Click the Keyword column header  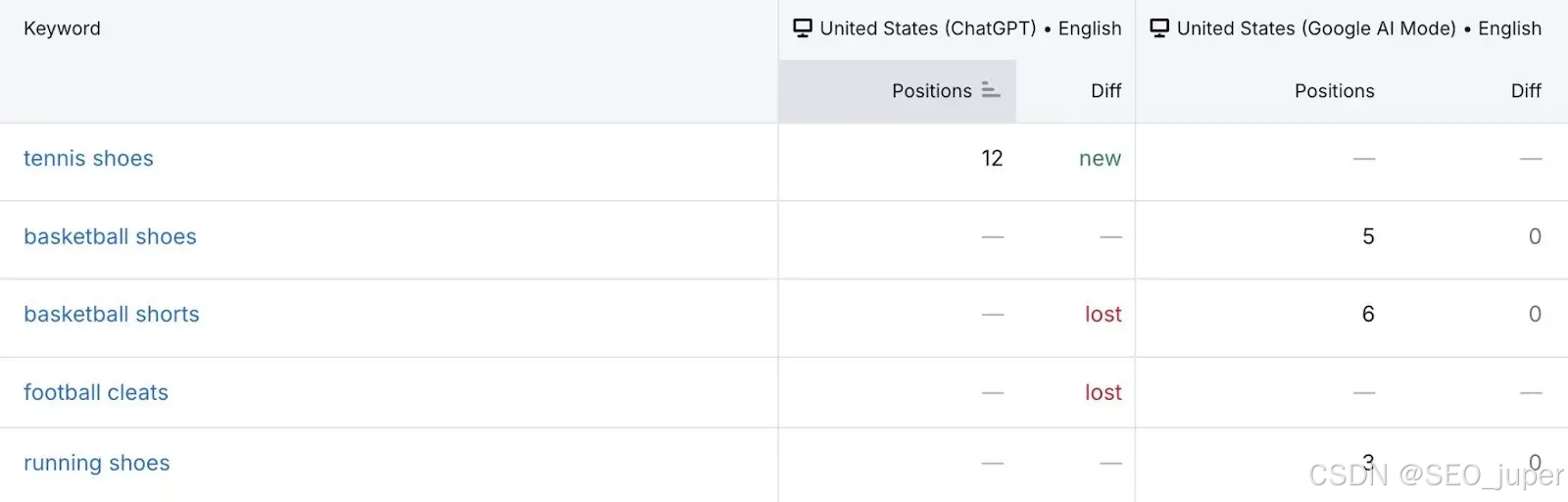click(x=62, y=28)
